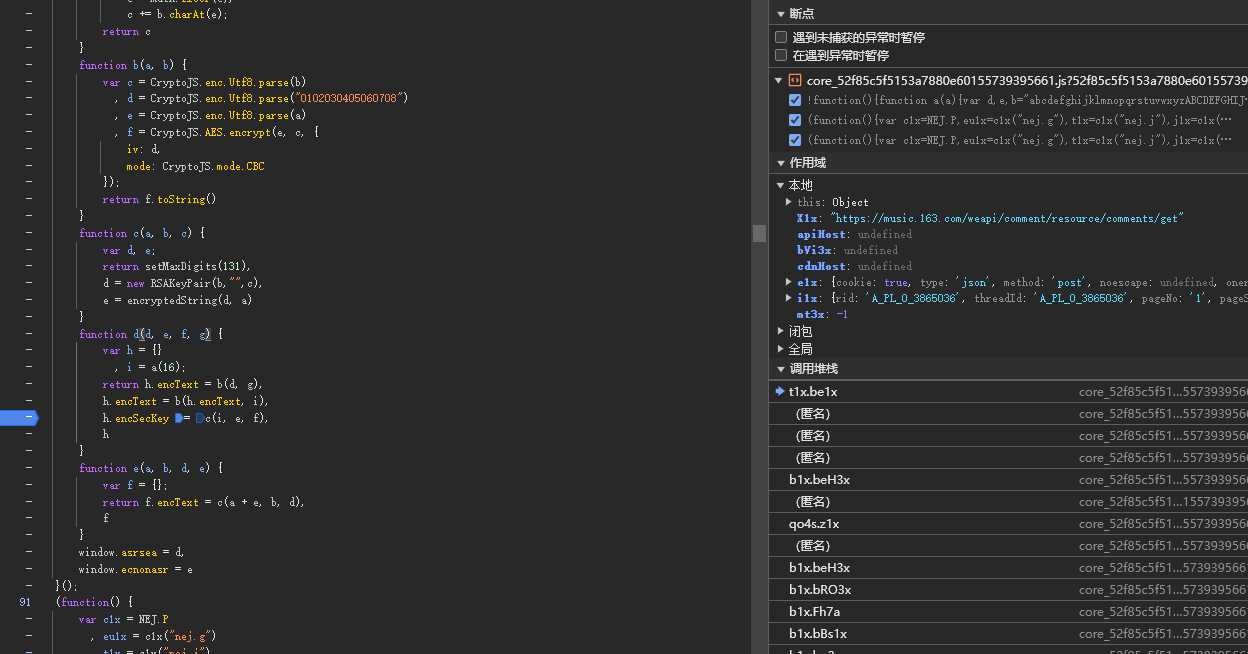Click the inline breakpoint marker before c(i, e, f)
This screenshot has height=654, width=1248.
[199, 418]
